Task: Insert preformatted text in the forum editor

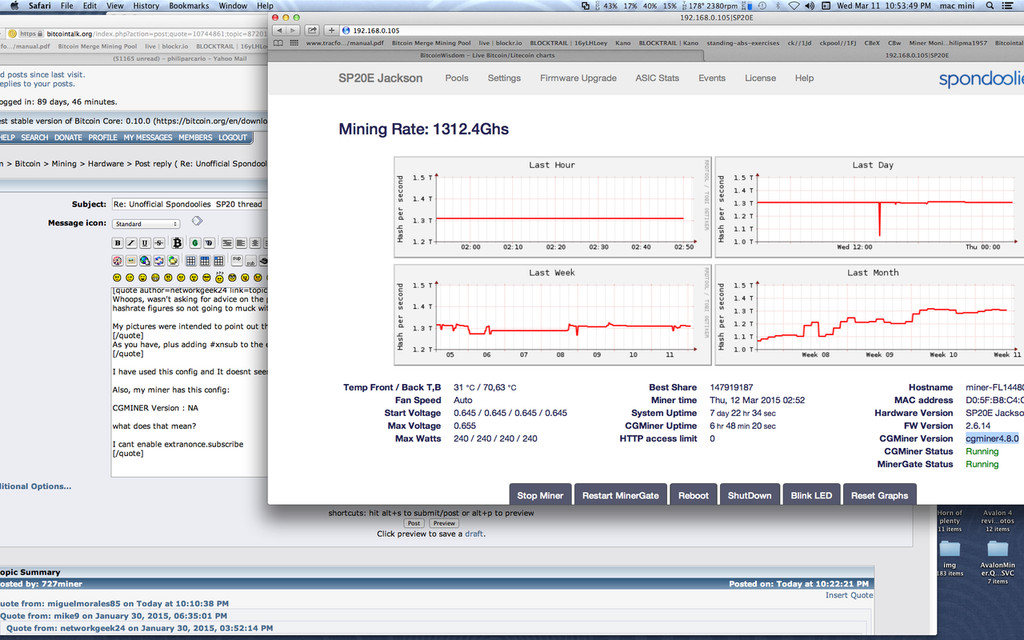Action: 227,243
